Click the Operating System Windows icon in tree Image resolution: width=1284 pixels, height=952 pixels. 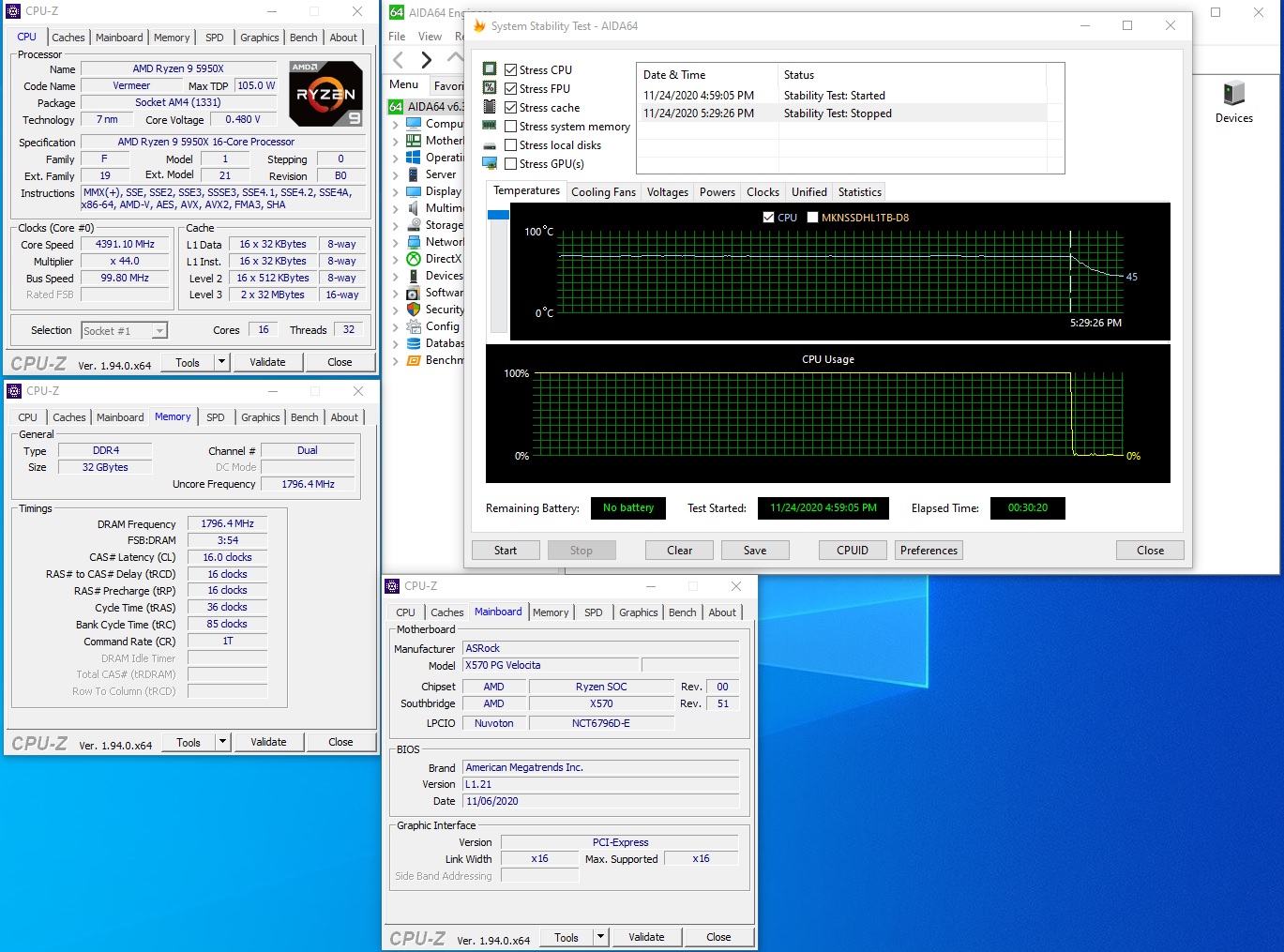click(414, 158)
